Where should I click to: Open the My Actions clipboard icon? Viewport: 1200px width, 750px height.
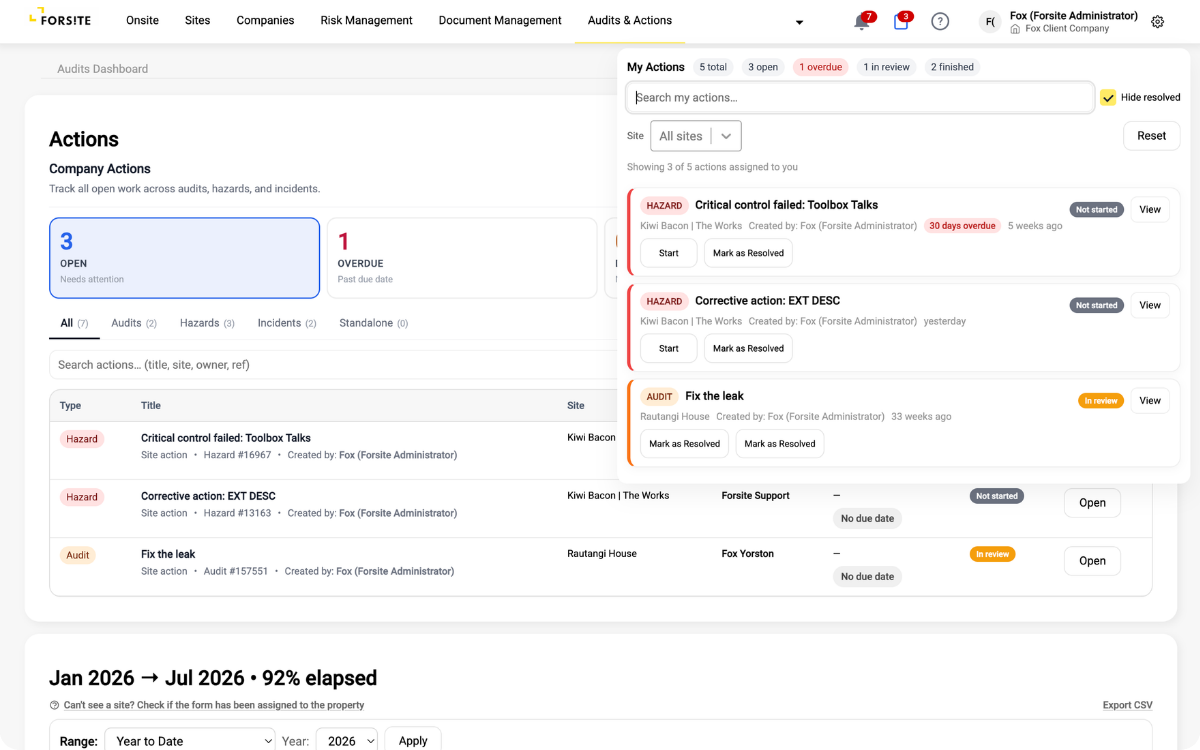[901, 21]
